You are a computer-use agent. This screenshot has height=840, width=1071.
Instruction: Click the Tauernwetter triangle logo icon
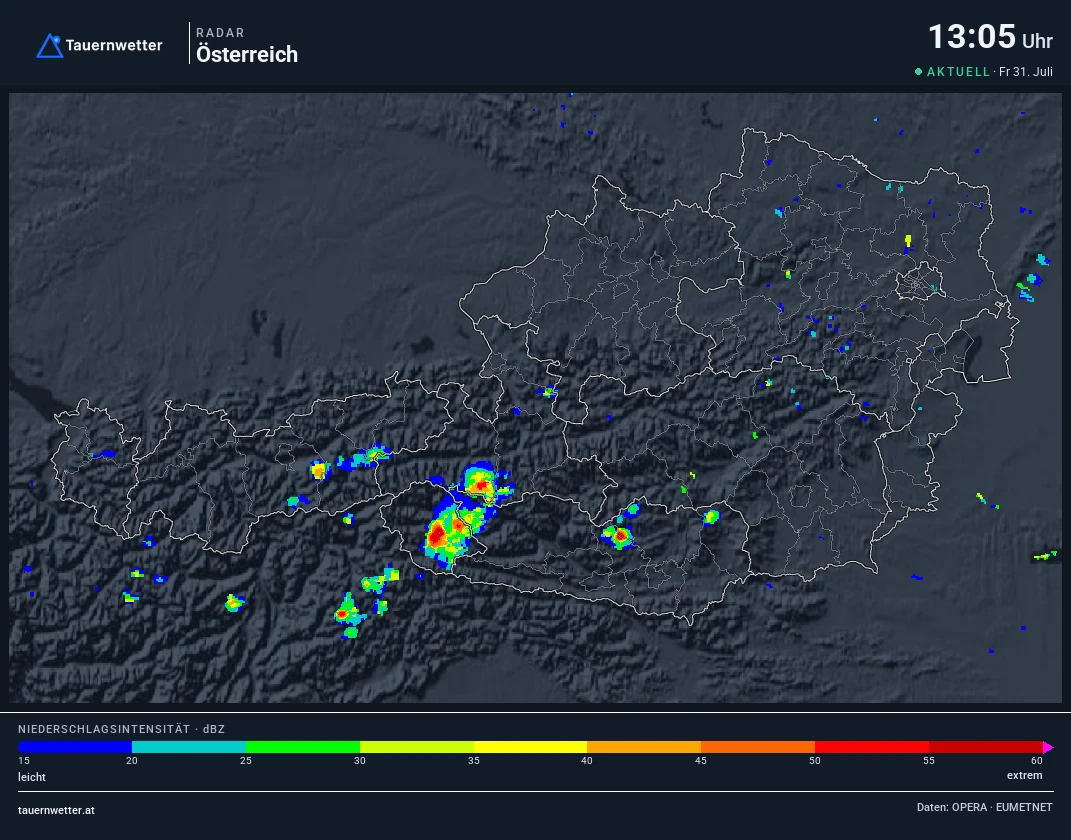[x=49, y=46]
